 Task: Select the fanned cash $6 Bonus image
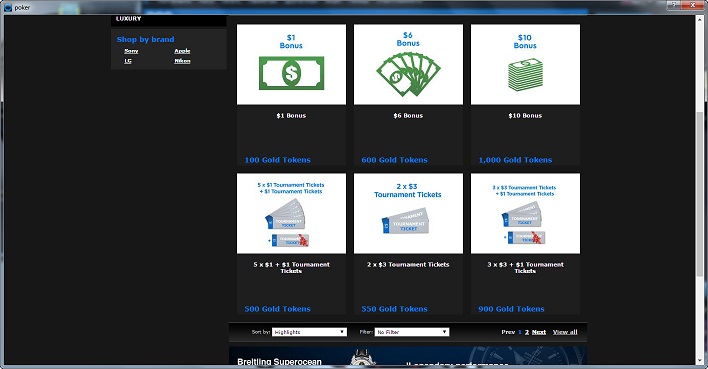coord(408,65)
